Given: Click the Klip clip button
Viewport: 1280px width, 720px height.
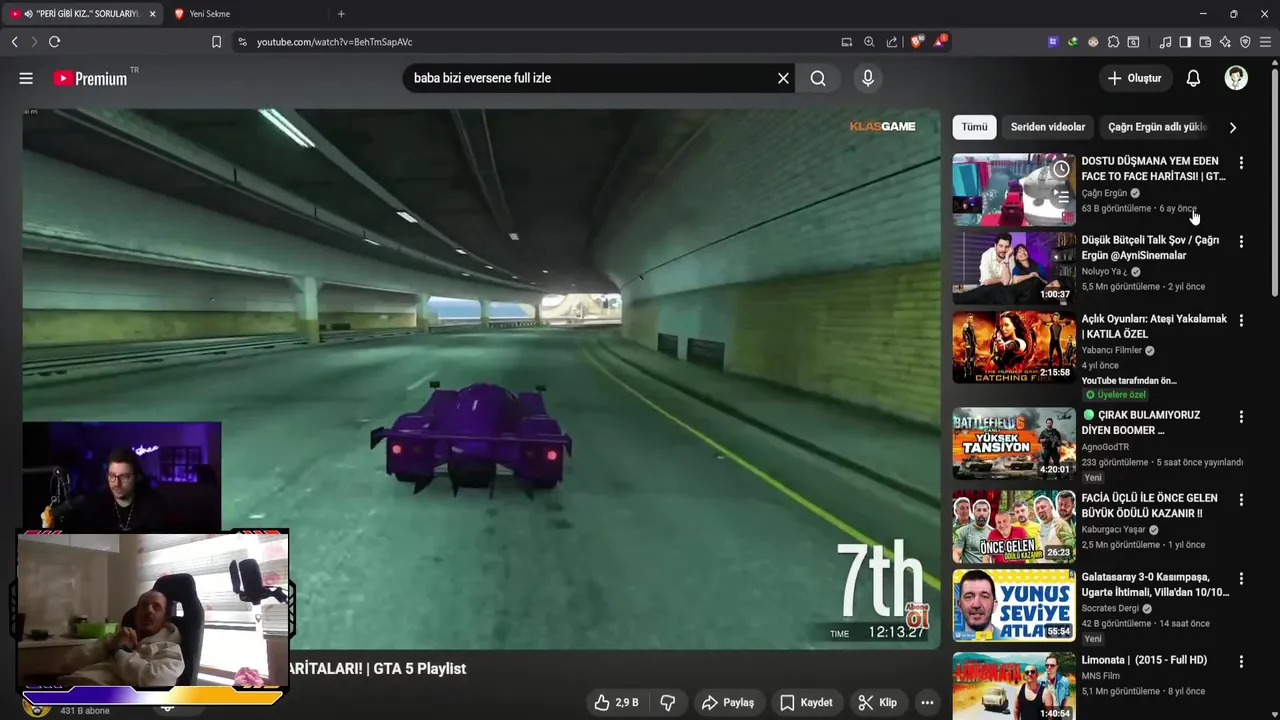Looking at the screenshot, I should pyautogui.click(x=877, y=703).
